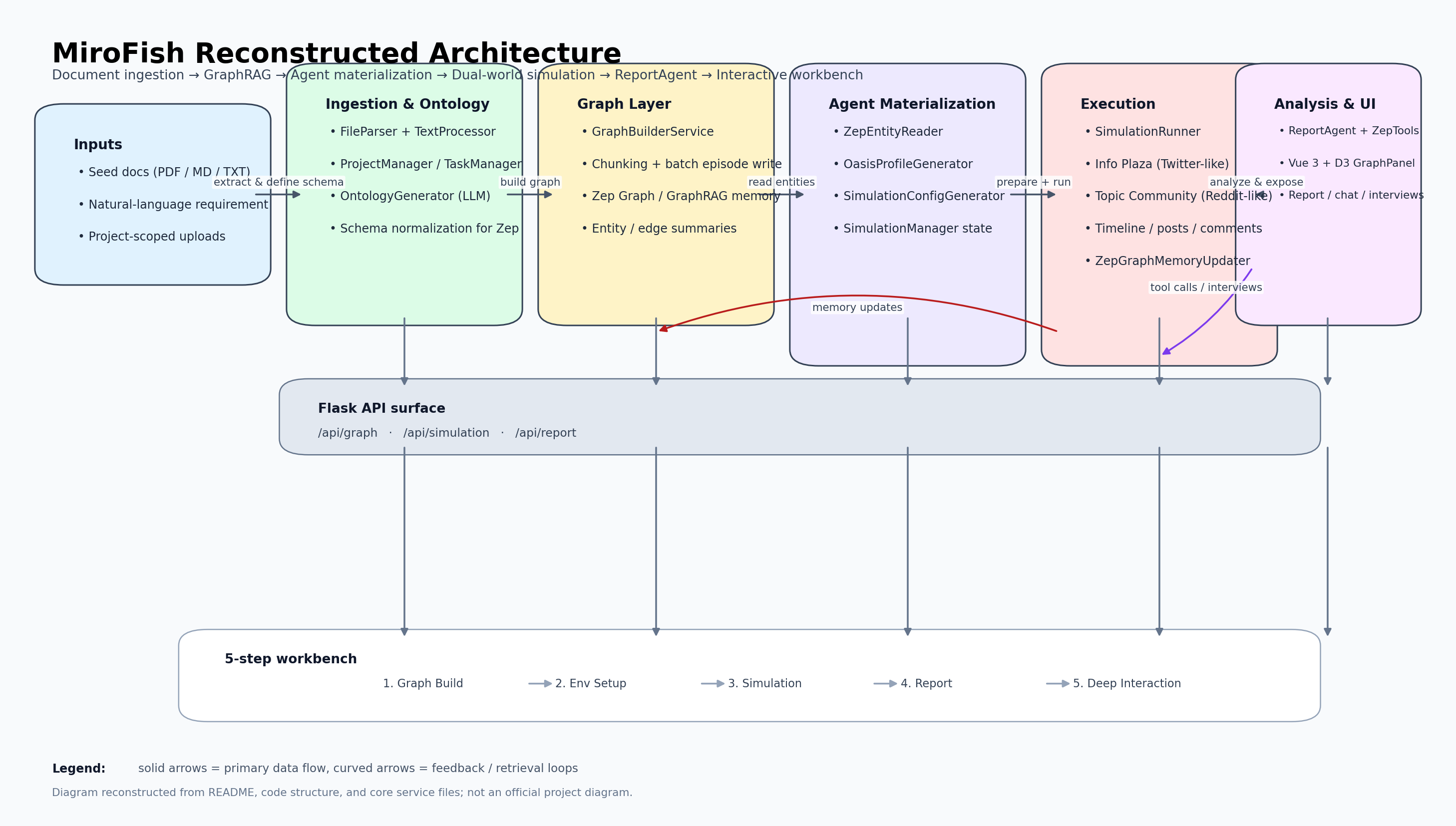Select the 'Graph Layer' heading
The image size is (1456, 826).
point(624,104)
